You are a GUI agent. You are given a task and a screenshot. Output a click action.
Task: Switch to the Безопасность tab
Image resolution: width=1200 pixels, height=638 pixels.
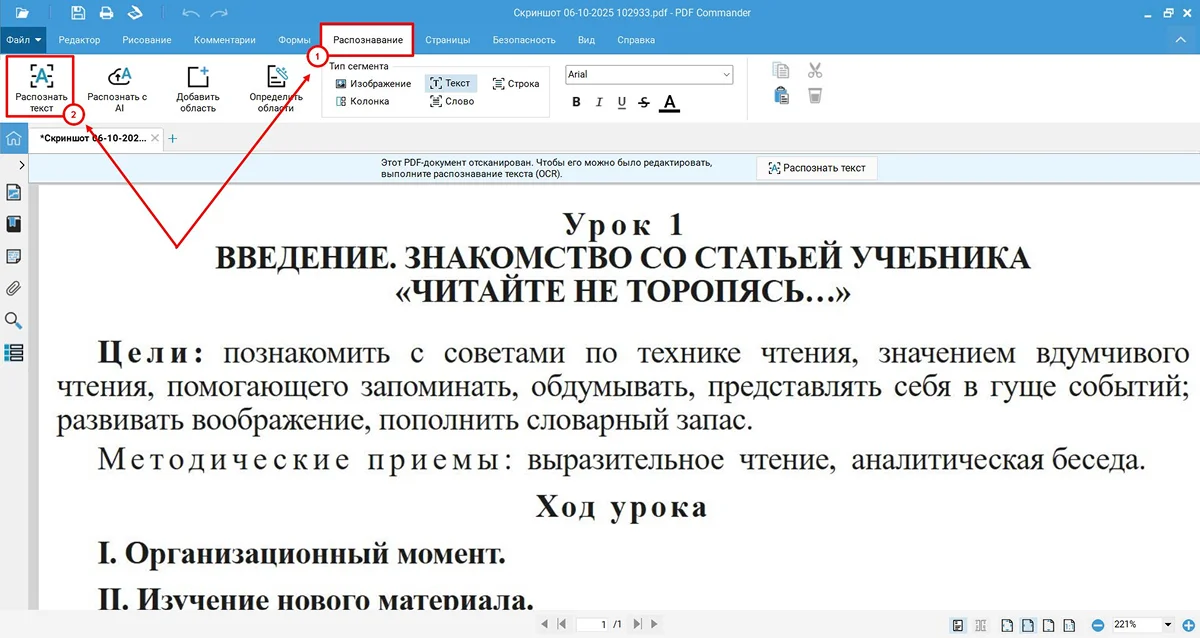coord(524,40)
